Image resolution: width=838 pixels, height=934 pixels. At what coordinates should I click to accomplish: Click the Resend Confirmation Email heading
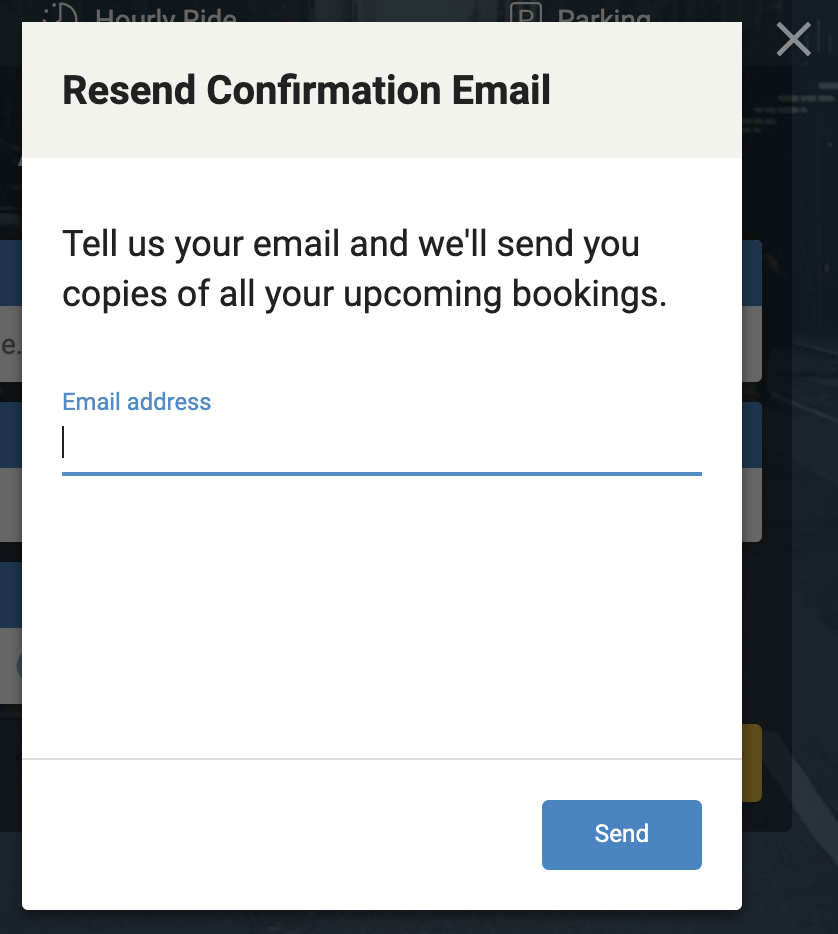(x=306, y=90)
